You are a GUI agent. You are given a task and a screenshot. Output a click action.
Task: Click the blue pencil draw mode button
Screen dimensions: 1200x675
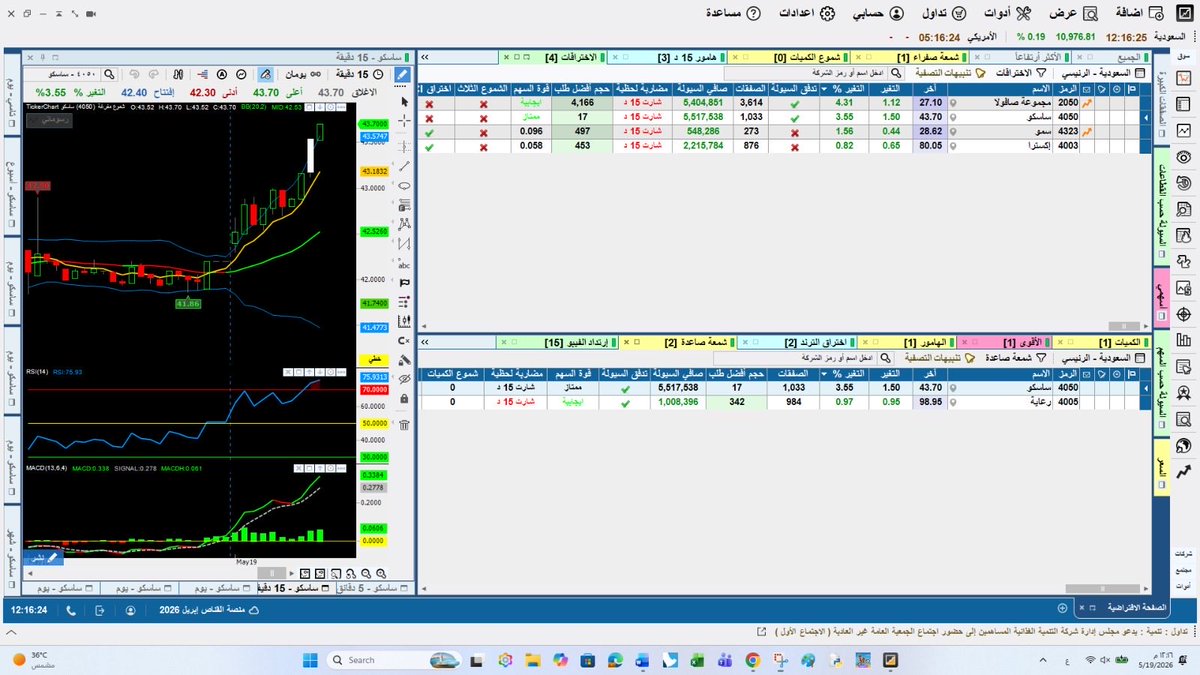402,74
